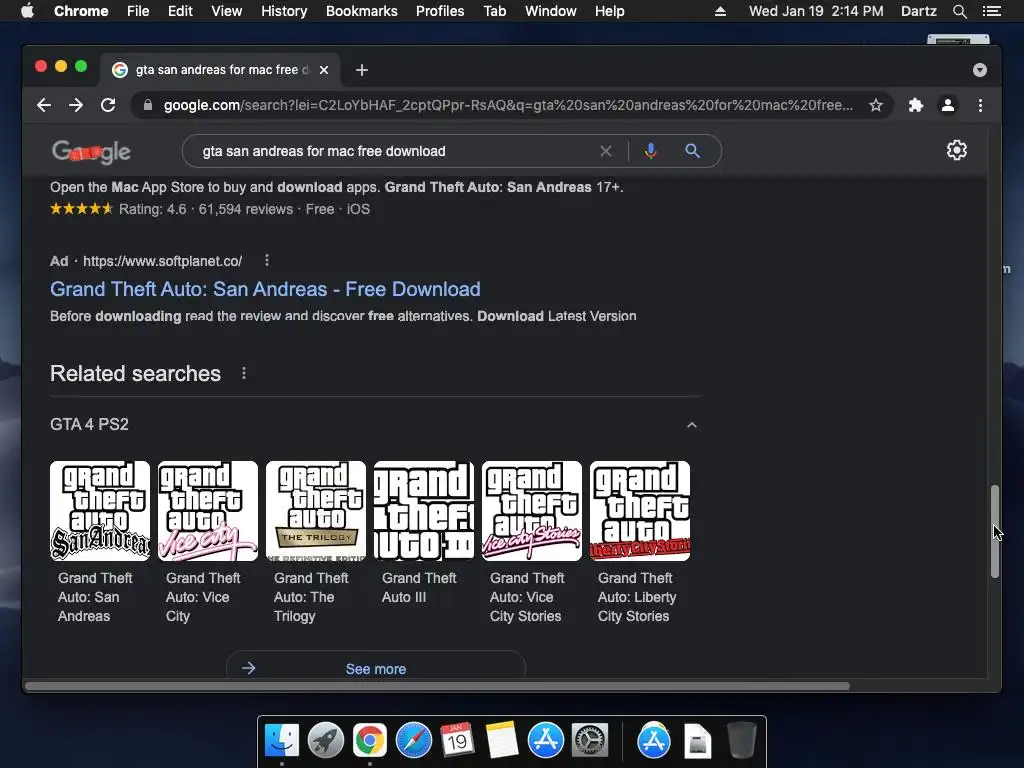Open Chrome from the Dock
Viewport: 1024px width, 768px height.
(x=370, y=741)
